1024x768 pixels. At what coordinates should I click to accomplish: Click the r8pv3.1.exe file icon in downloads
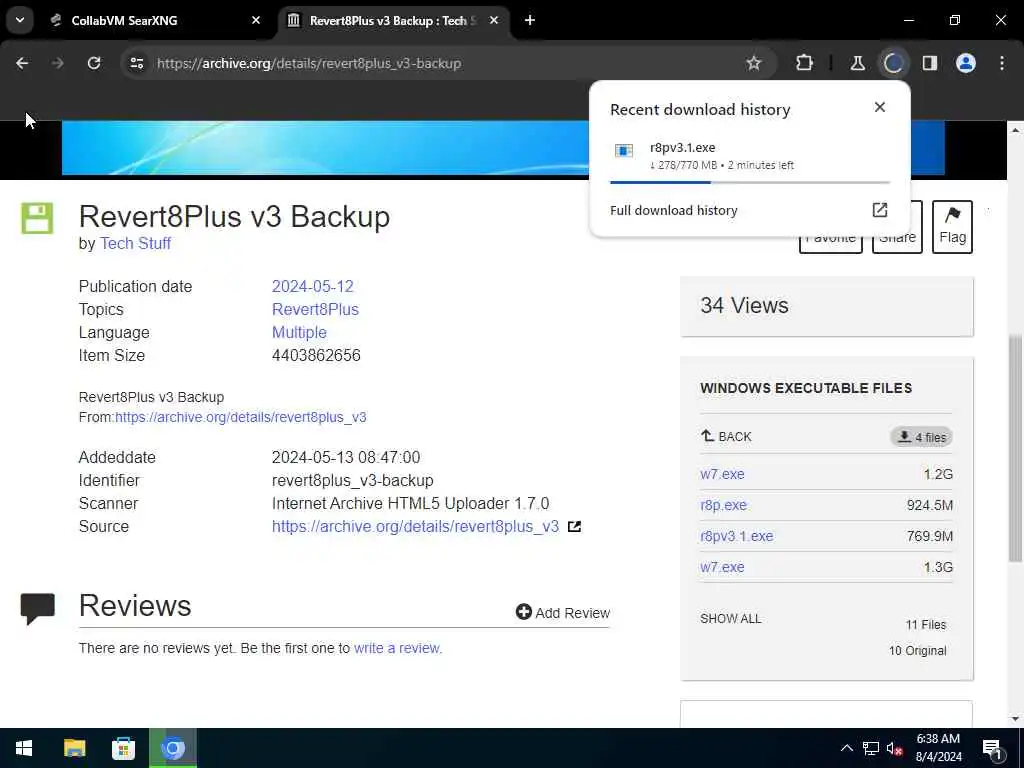[624, 151]
